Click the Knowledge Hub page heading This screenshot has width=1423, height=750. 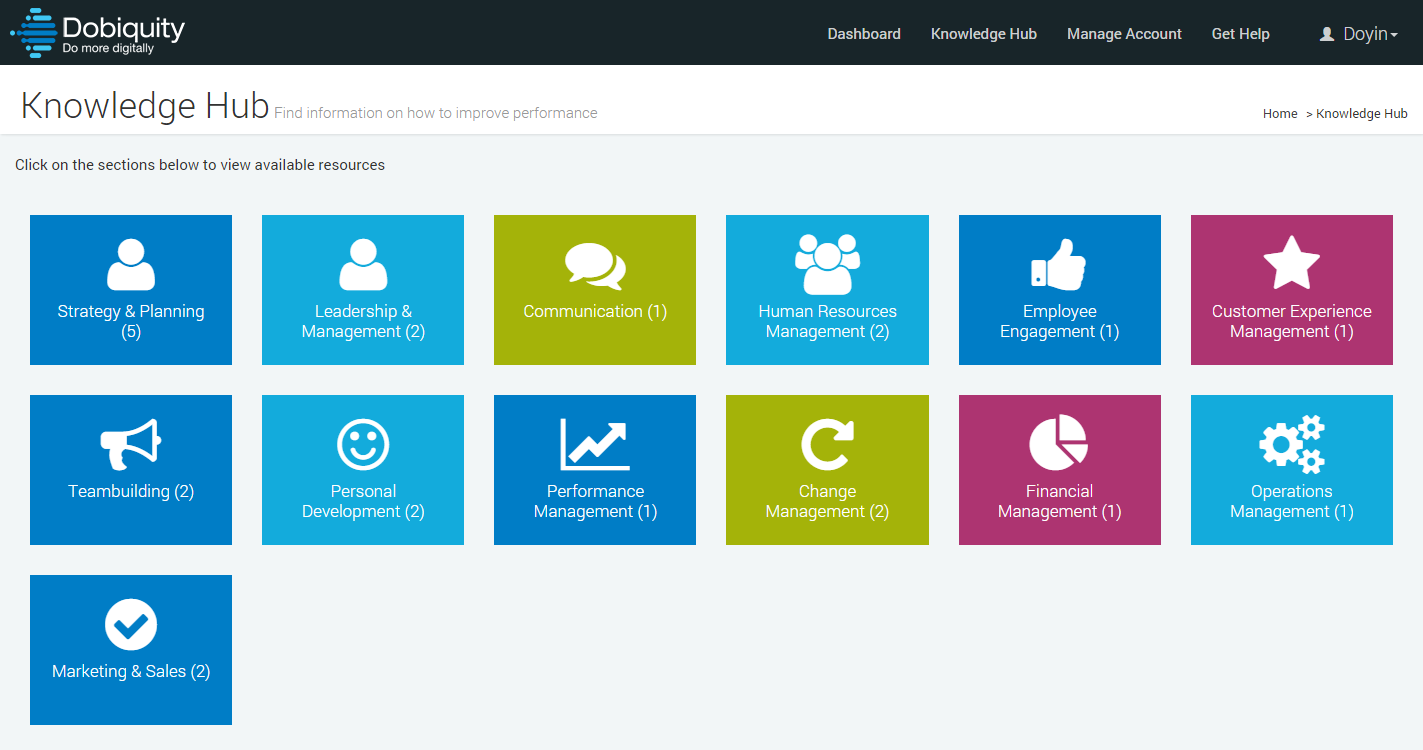(x=145, y=106)
